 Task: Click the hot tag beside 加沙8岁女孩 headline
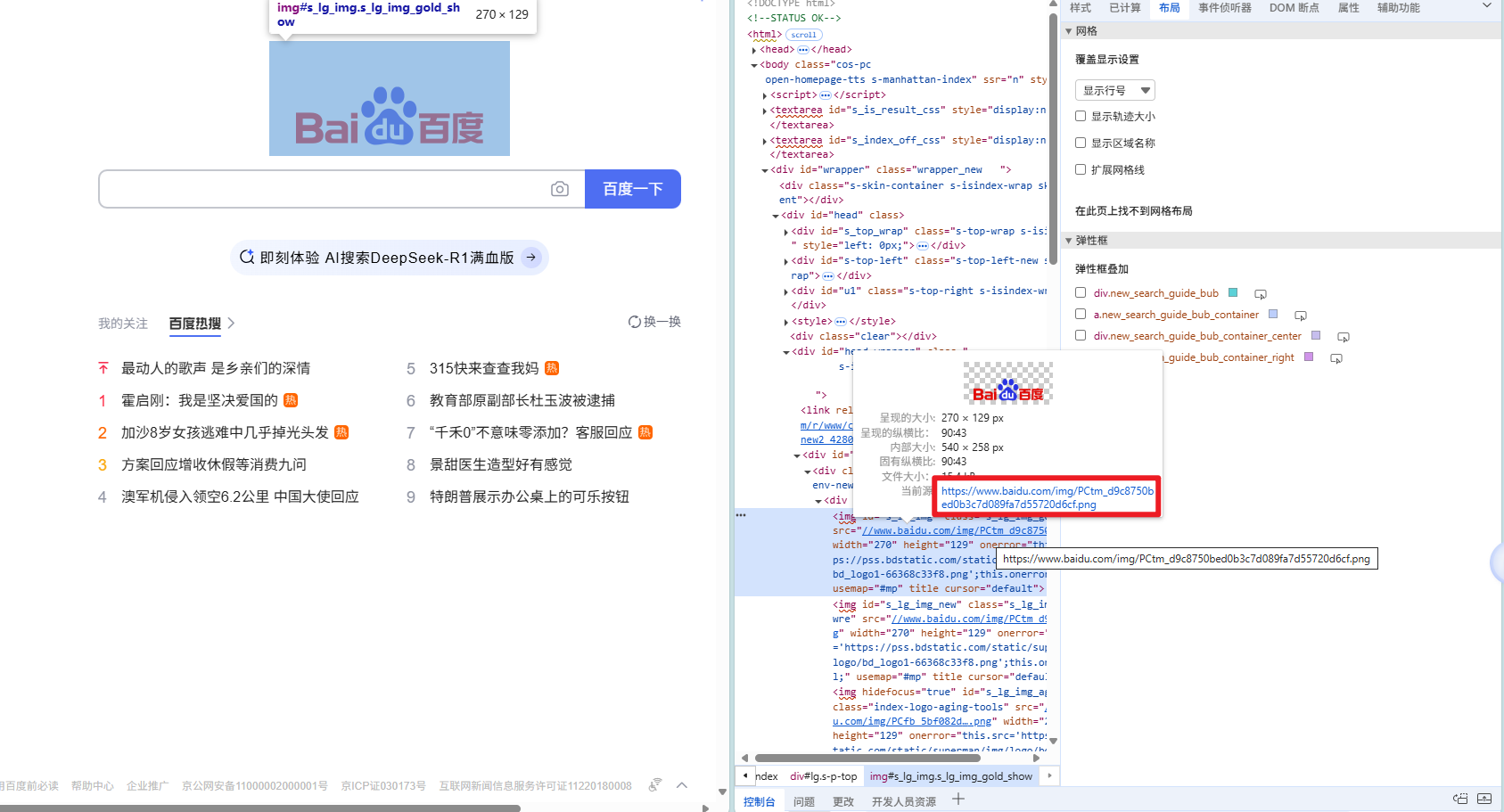[x=341, y=432]
